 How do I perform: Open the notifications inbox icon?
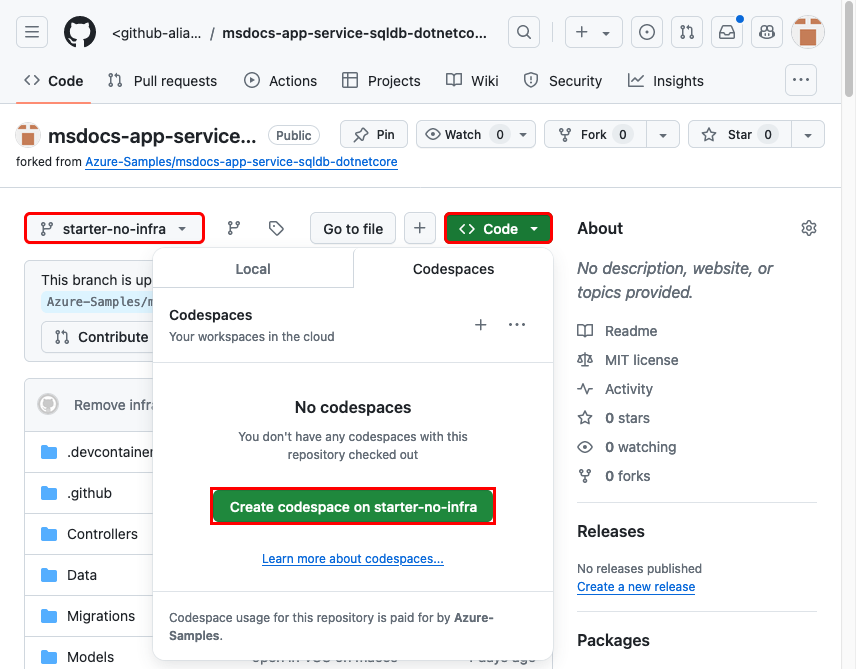(x=726, y=31)
